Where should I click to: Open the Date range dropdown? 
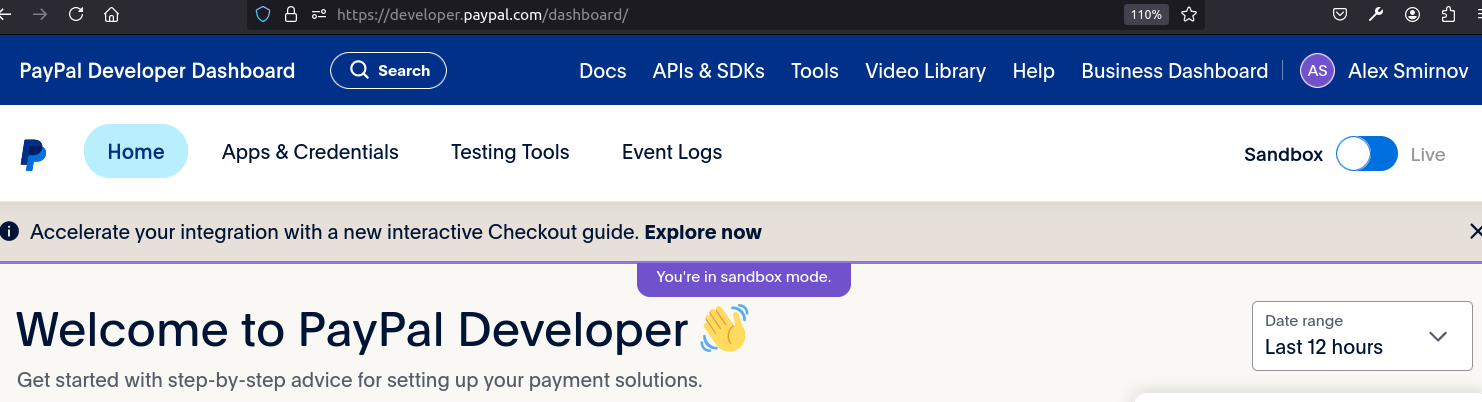coord(1361,336)
